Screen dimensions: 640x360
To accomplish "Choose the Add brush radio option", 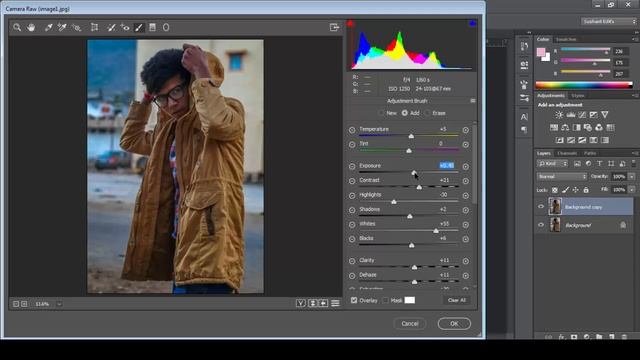I will (x=404, y=113).
